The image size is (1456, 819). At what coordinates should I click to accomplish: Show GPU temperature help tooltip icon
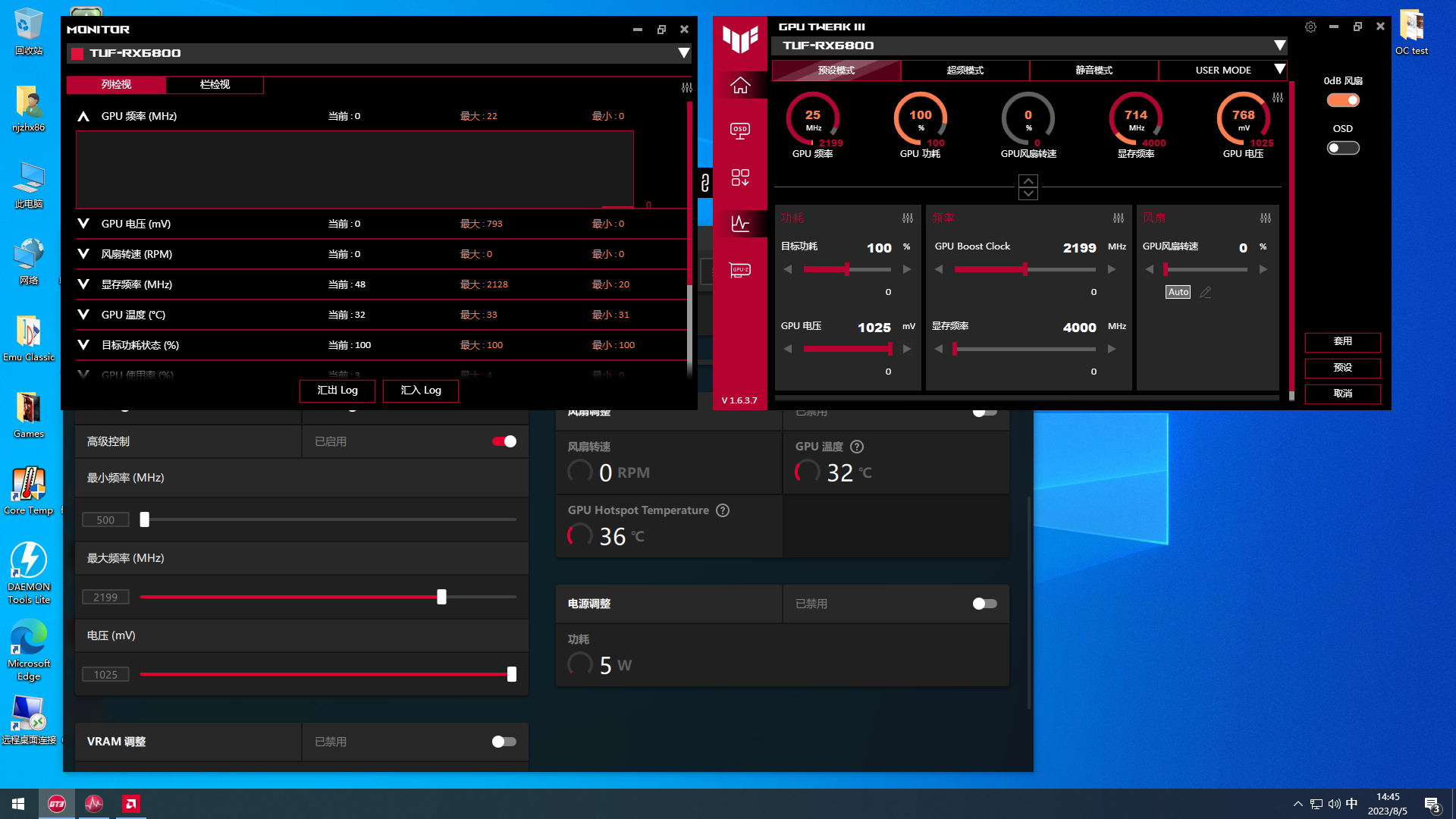point(857,447)
